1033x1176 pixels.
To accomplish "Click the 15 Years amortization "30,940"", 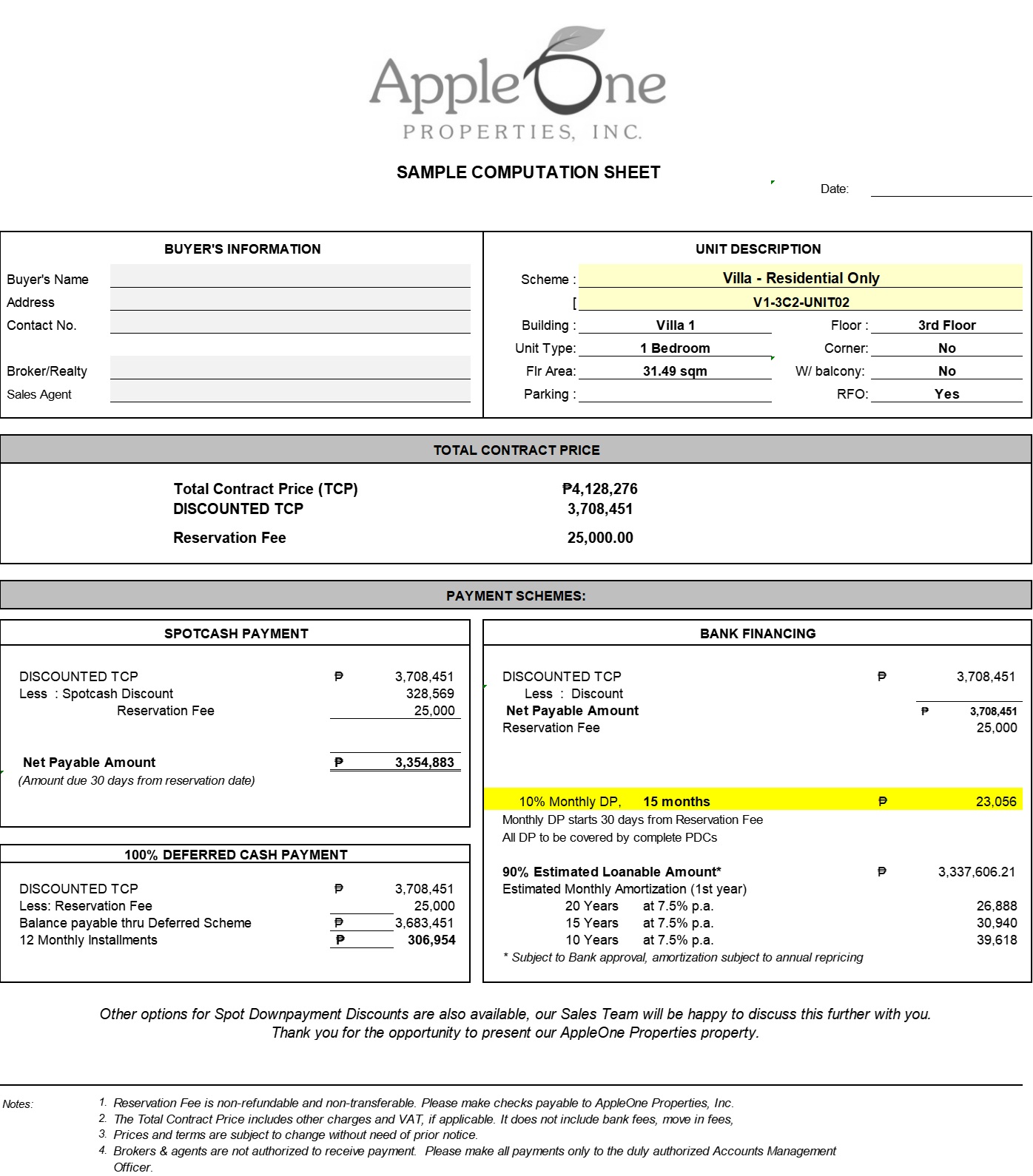I will click(x=997, y=923).
